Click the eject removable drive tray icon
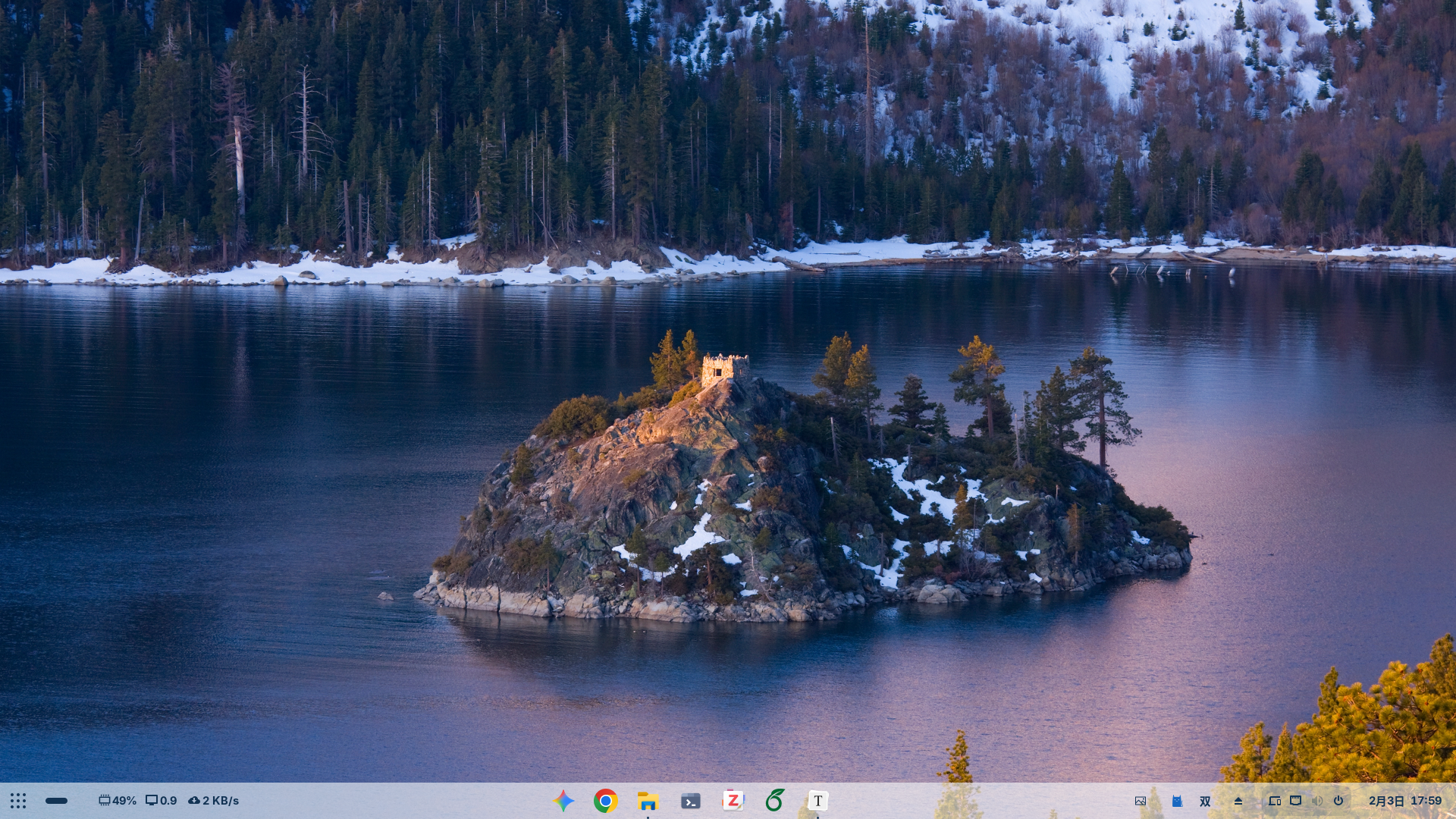This screenshot has height=819, width=1456. 1238,801
